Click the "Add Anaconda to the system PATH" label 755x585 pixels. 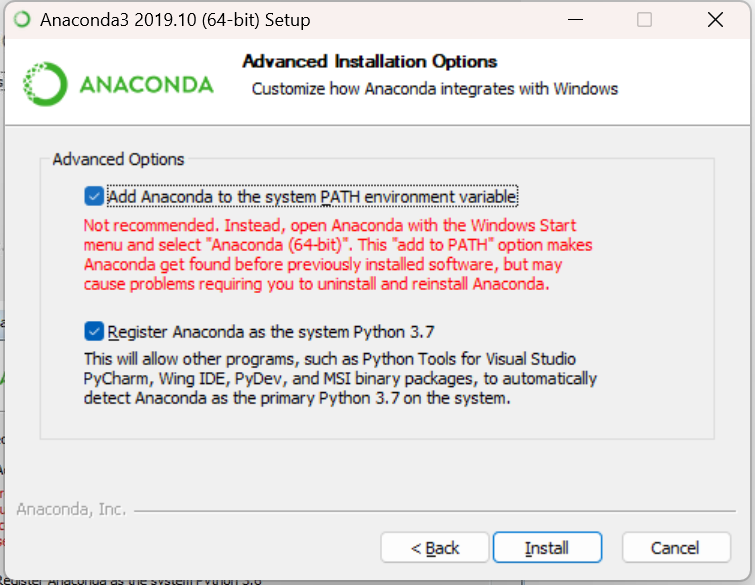click(x=312, y=196)
